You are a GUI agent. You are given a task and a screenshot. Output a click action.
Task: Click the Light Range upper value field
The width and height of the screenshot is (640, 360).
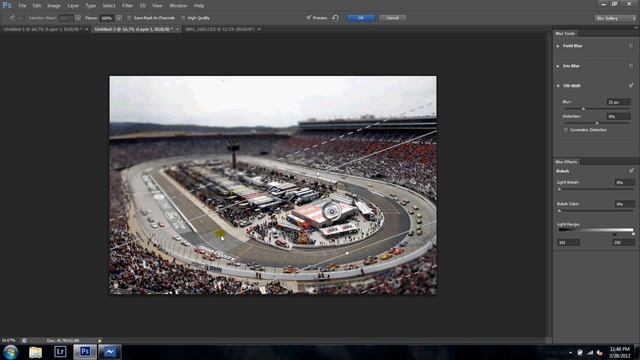[623, 242]
